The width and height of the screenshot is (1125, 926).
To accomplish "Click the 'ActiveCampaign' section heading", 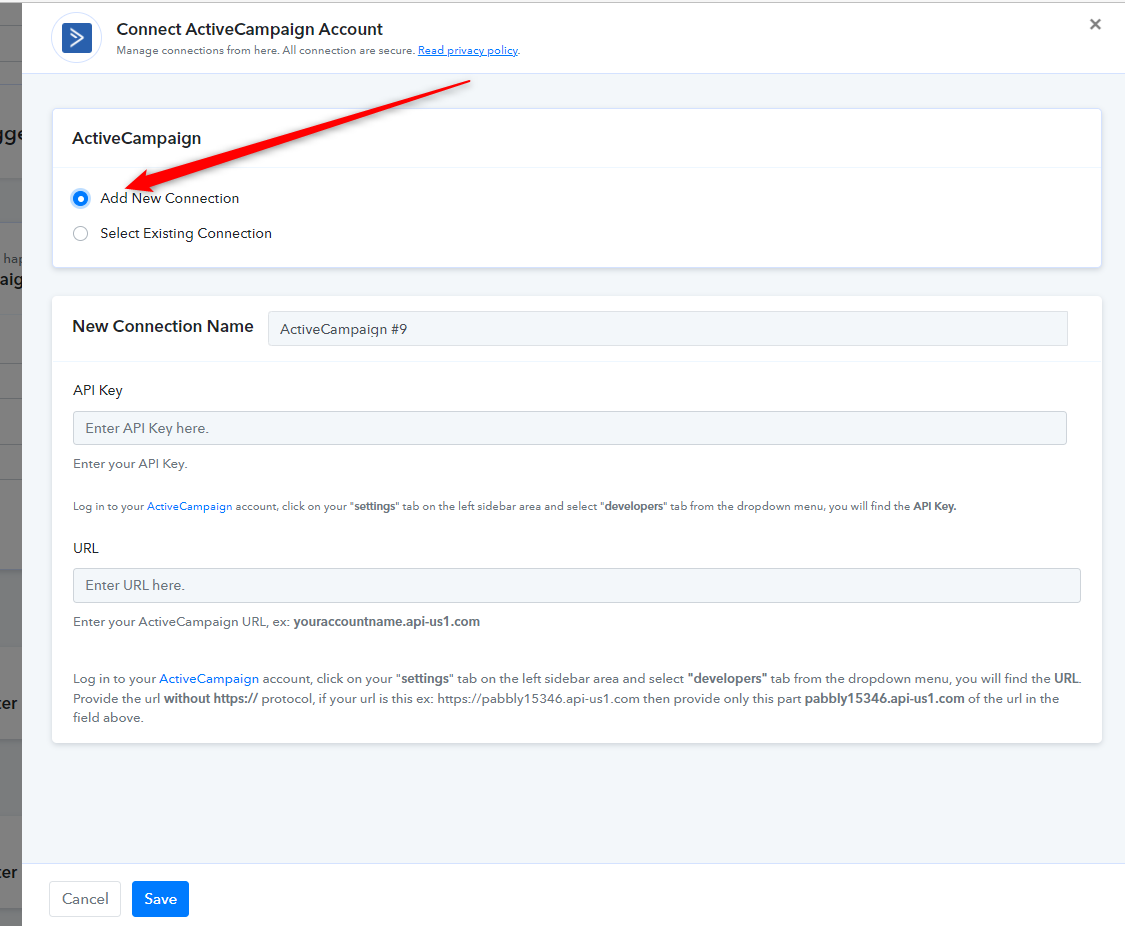I will (x=136, y=138).
